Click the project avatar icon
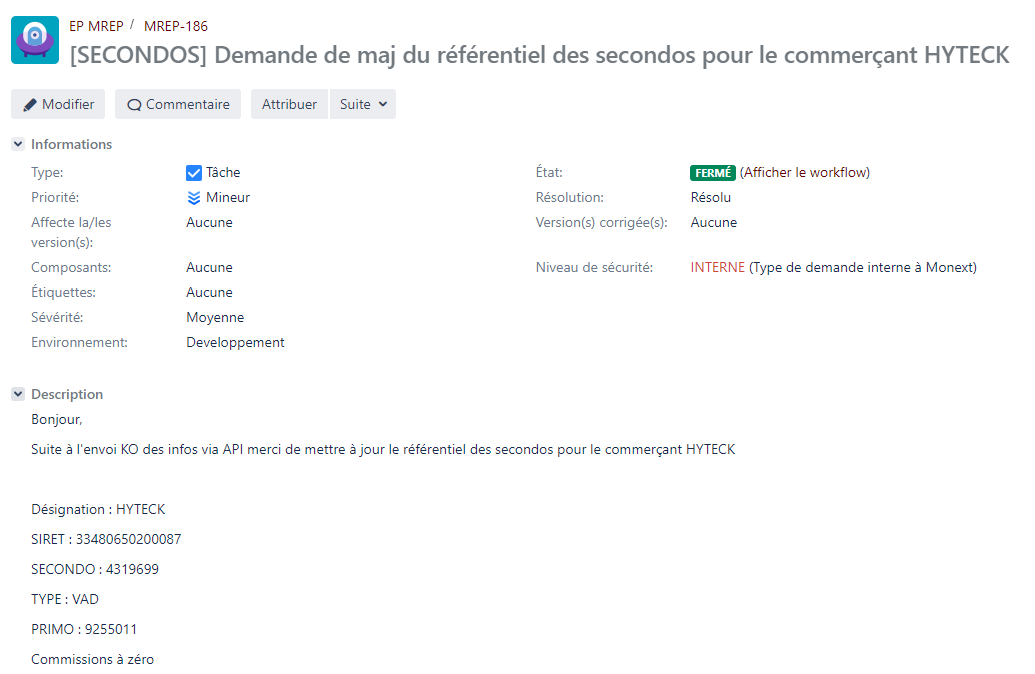This screenshot has width=1035, height=674. point(35,40)
